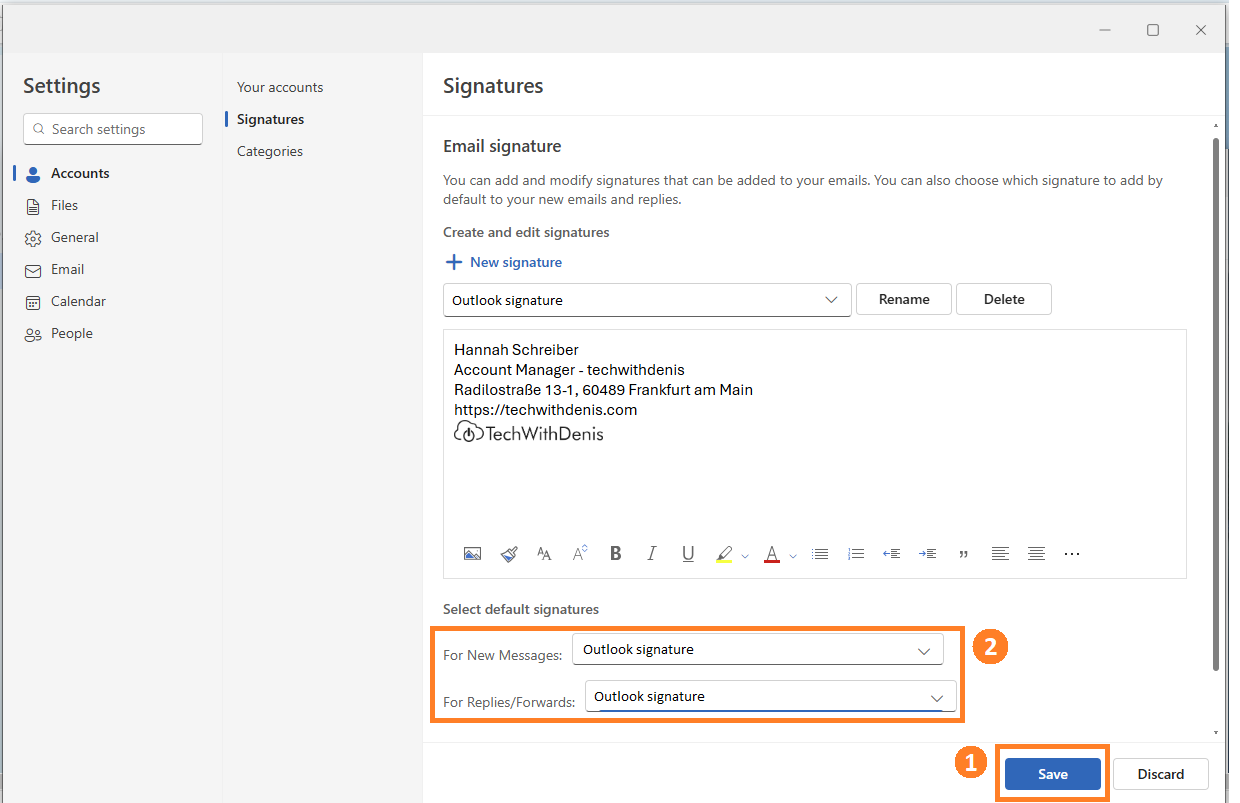Select the format painter icon
1240x803 pixels.
(x=509, y=553)
